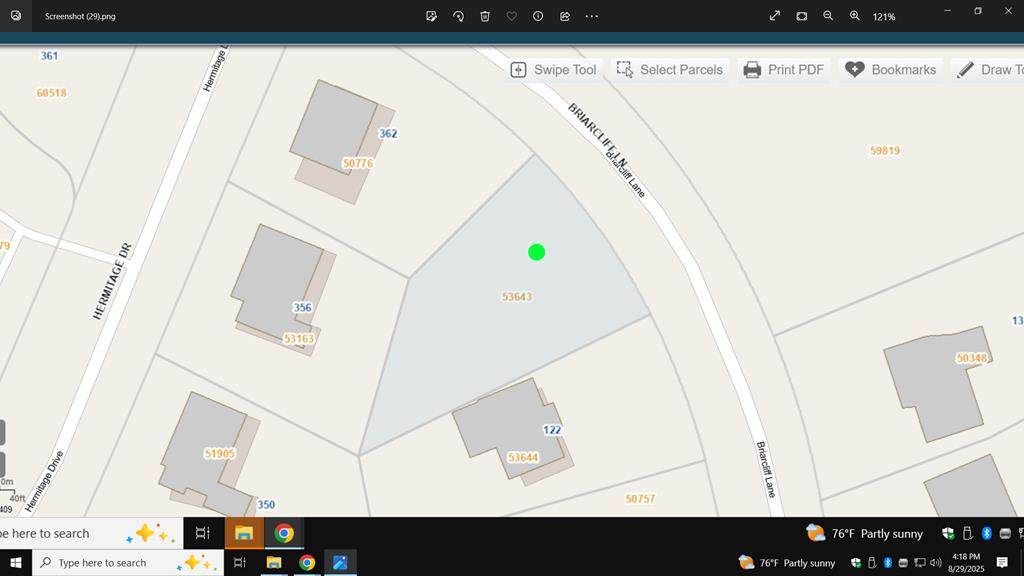Click the green marker on parcel 53643
The image size is (1024, 576).
coord(536,252)
